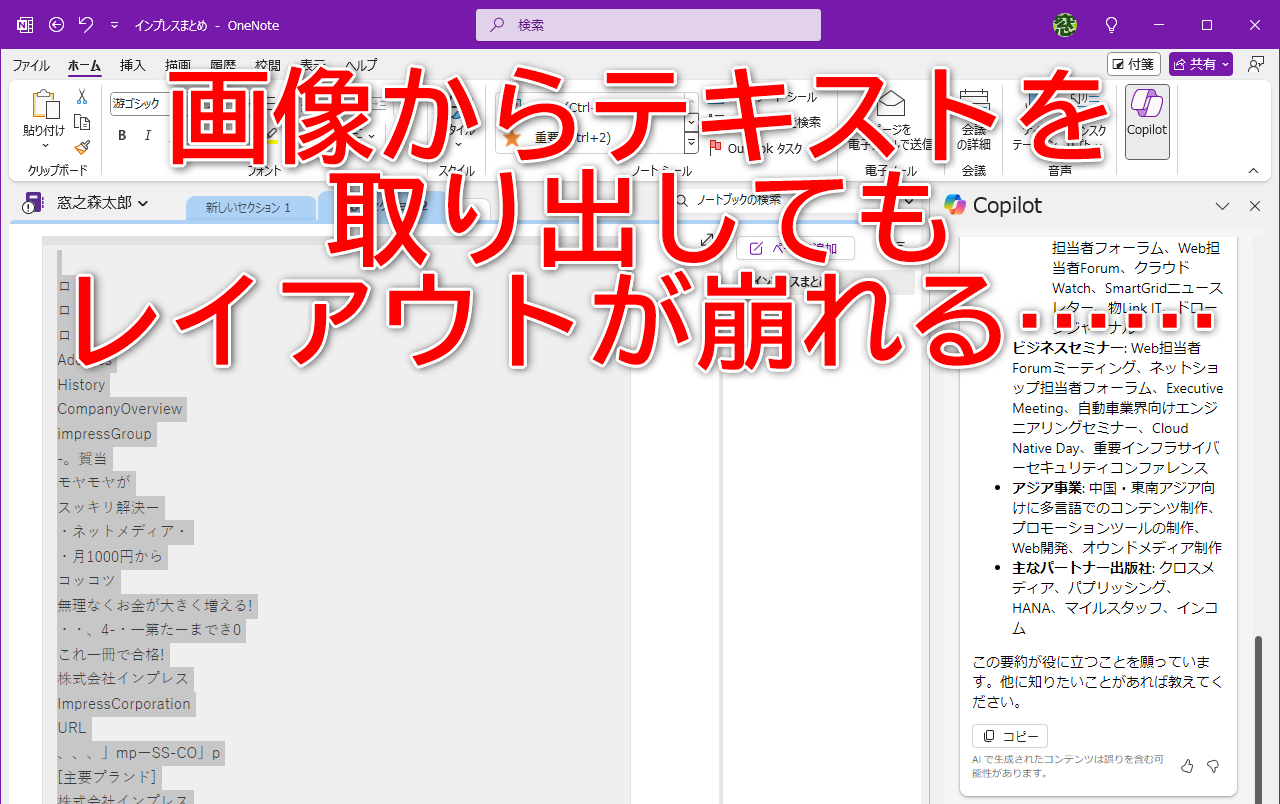Switch to the 挿入 ribbon tab
Viewport: 1280px width, 804px height.
tap(133, 65)
